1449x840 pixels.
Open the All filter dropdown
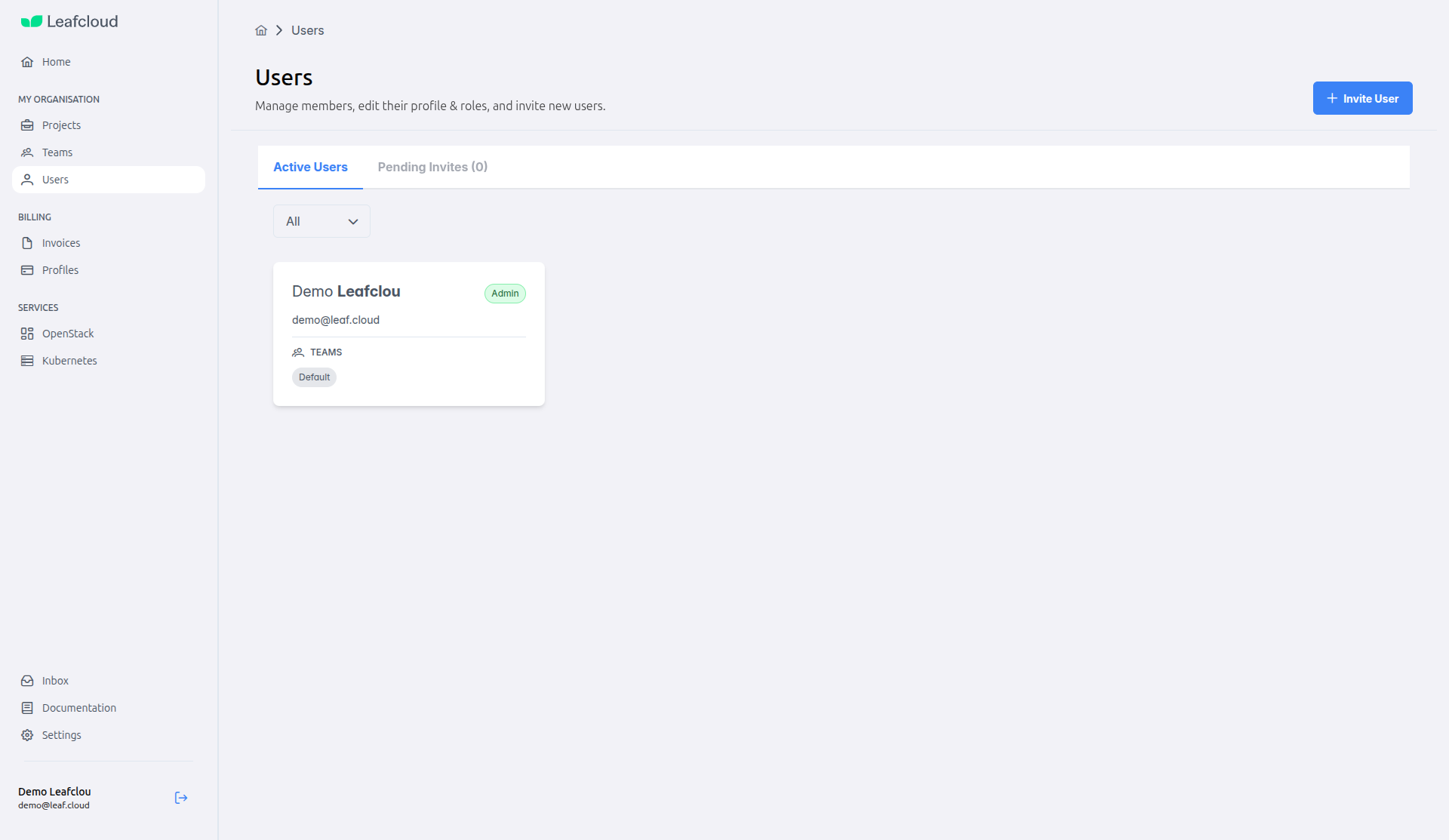(321, 221)
